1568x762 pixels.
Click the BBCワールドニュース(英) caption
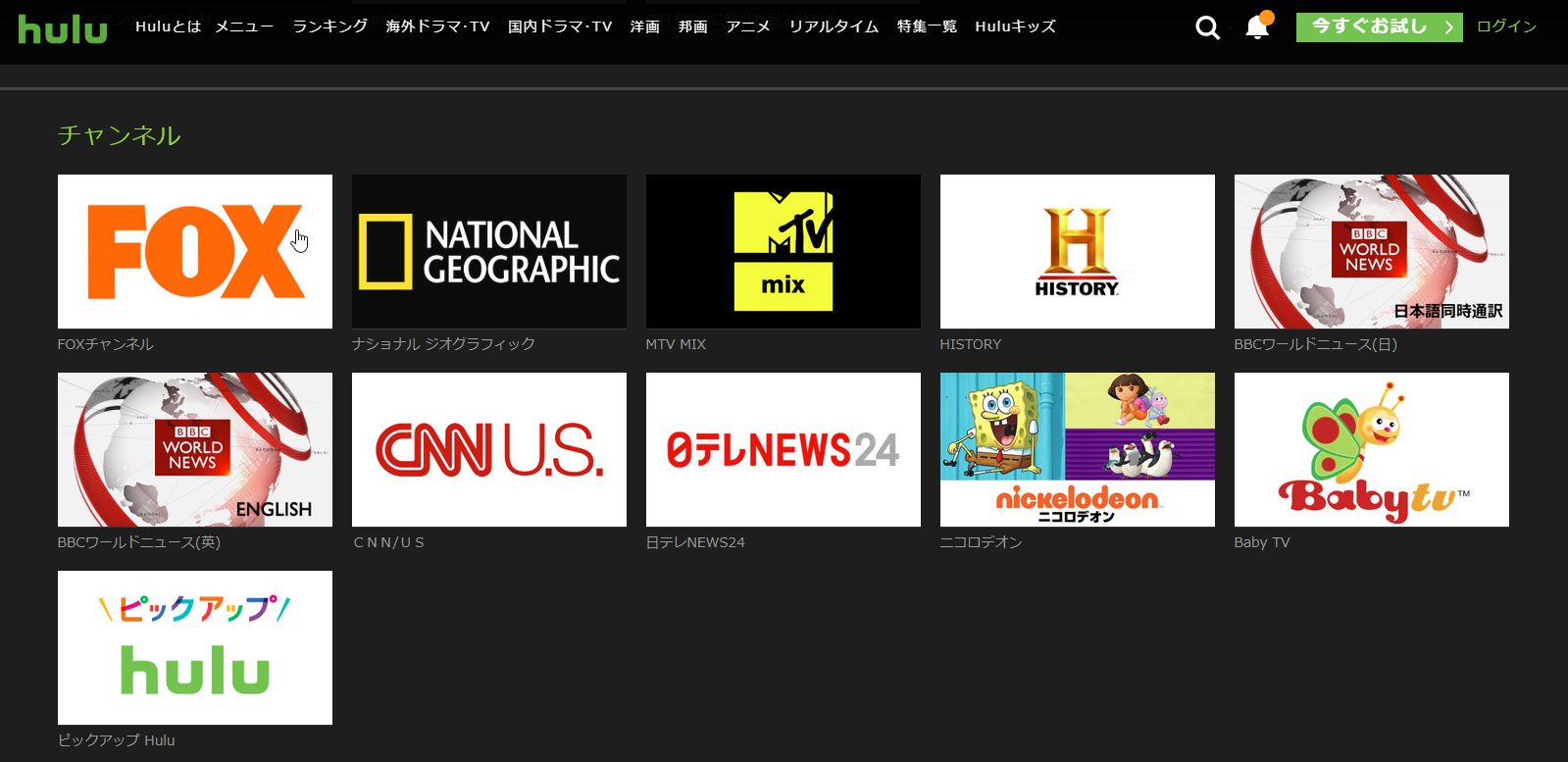point(139,542)
